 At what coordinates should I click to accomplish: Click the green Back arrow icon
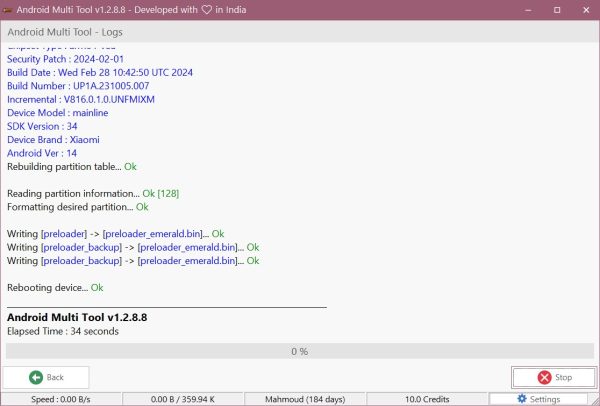click(x=36, y=377)
